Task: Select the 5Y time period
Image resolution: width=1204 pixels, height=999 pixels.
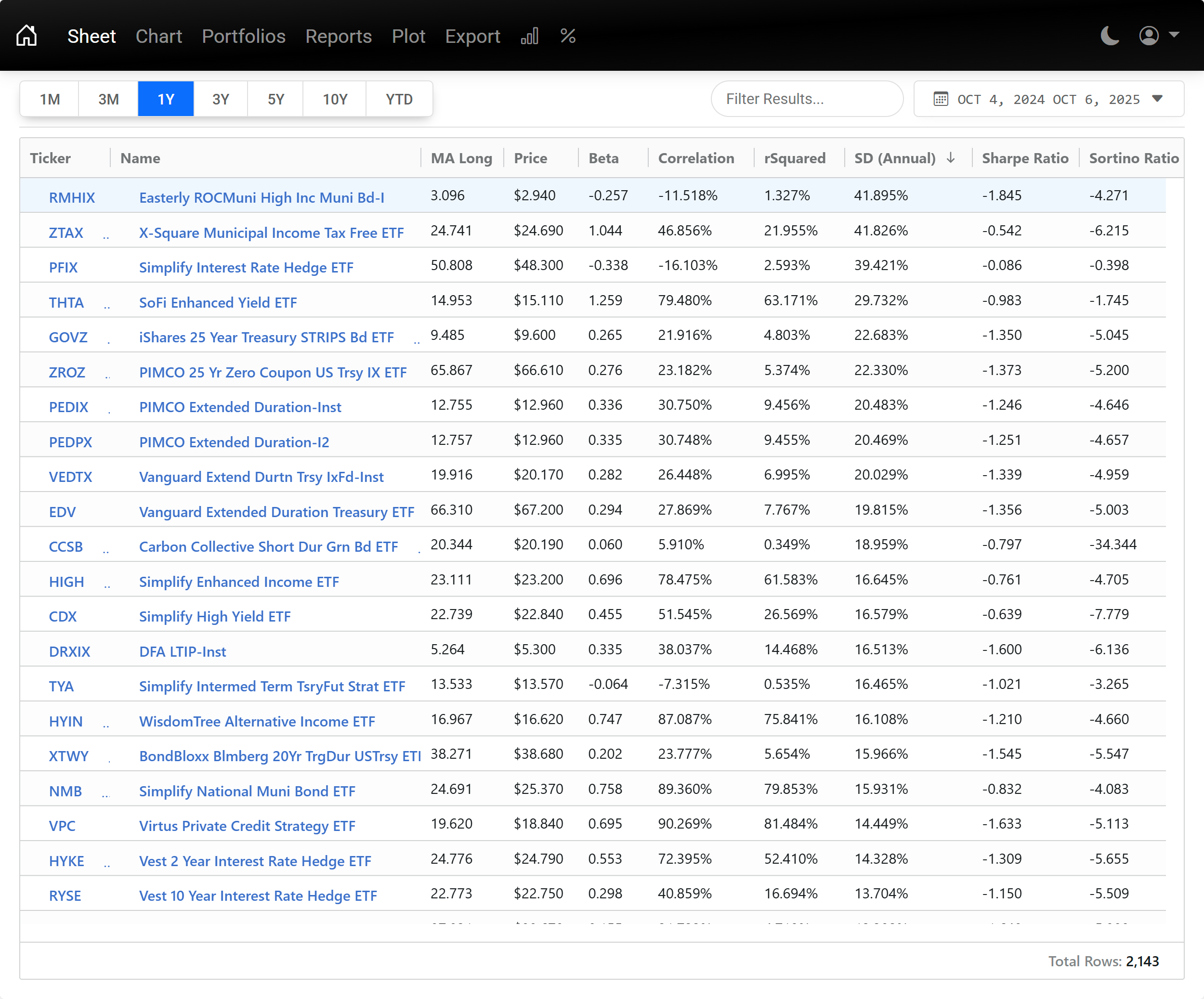Action: point(276,99)
